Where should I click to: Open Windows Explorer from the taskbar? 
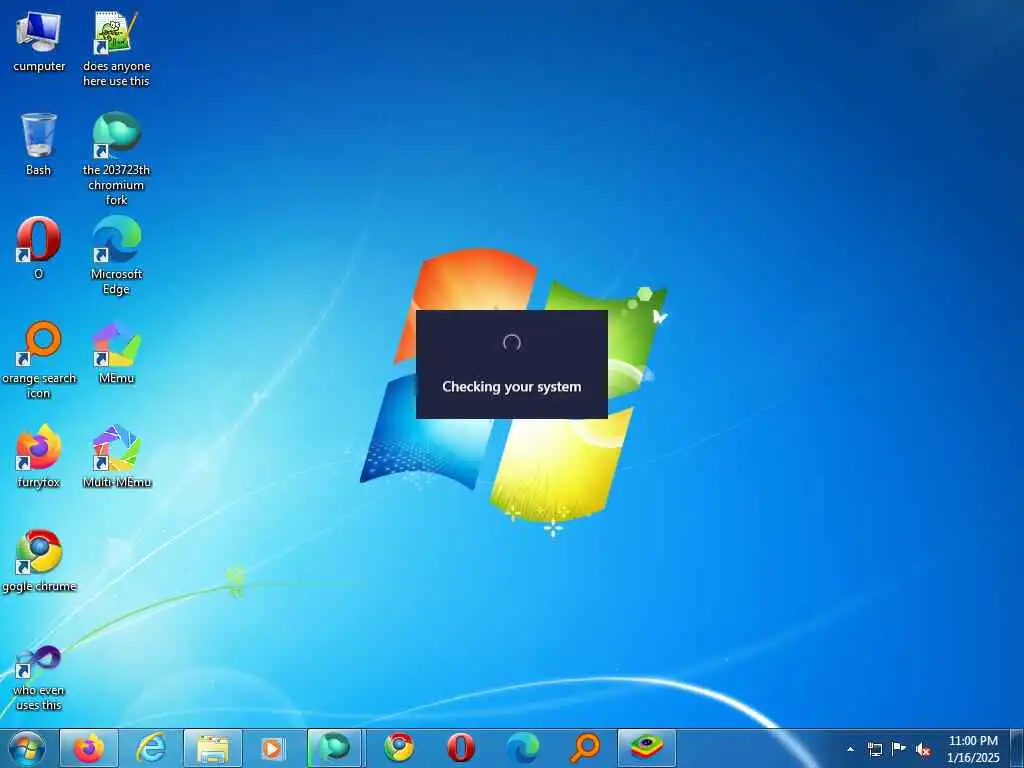point(213,748)
